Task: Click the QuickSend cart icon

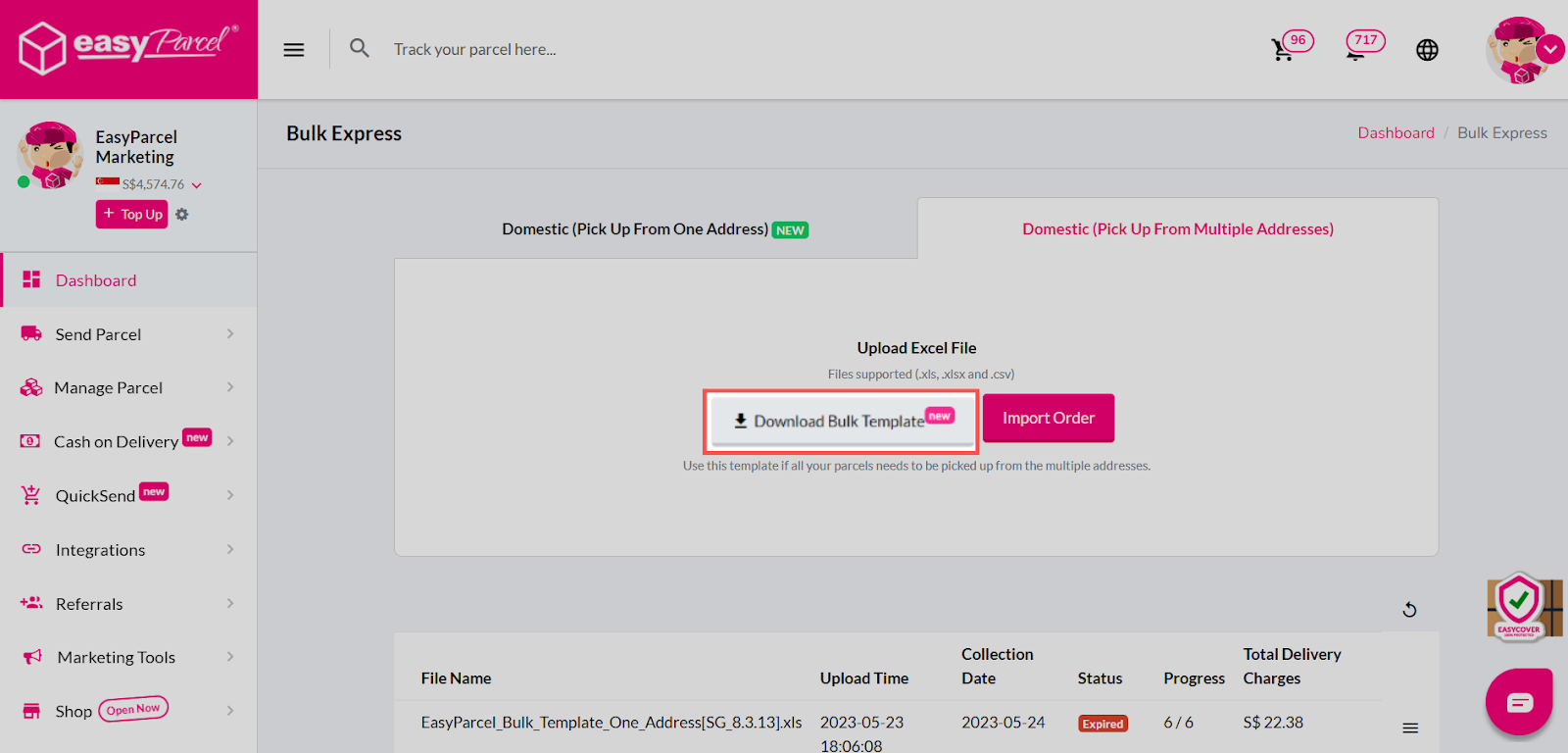Action: [31, 495]
